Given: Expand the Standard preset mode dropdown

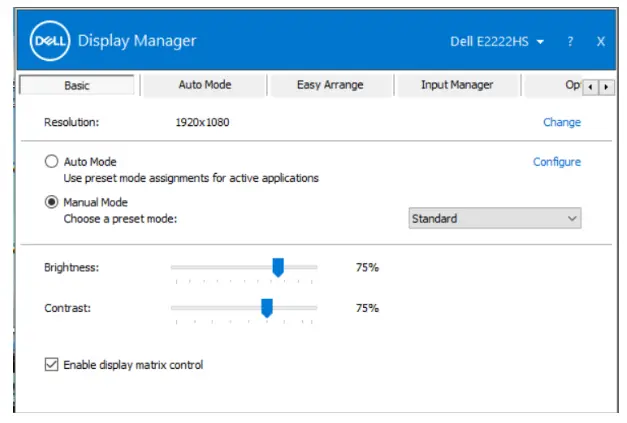Looking at the screenshot, I should pyautogui.click(x=495, y=218).
